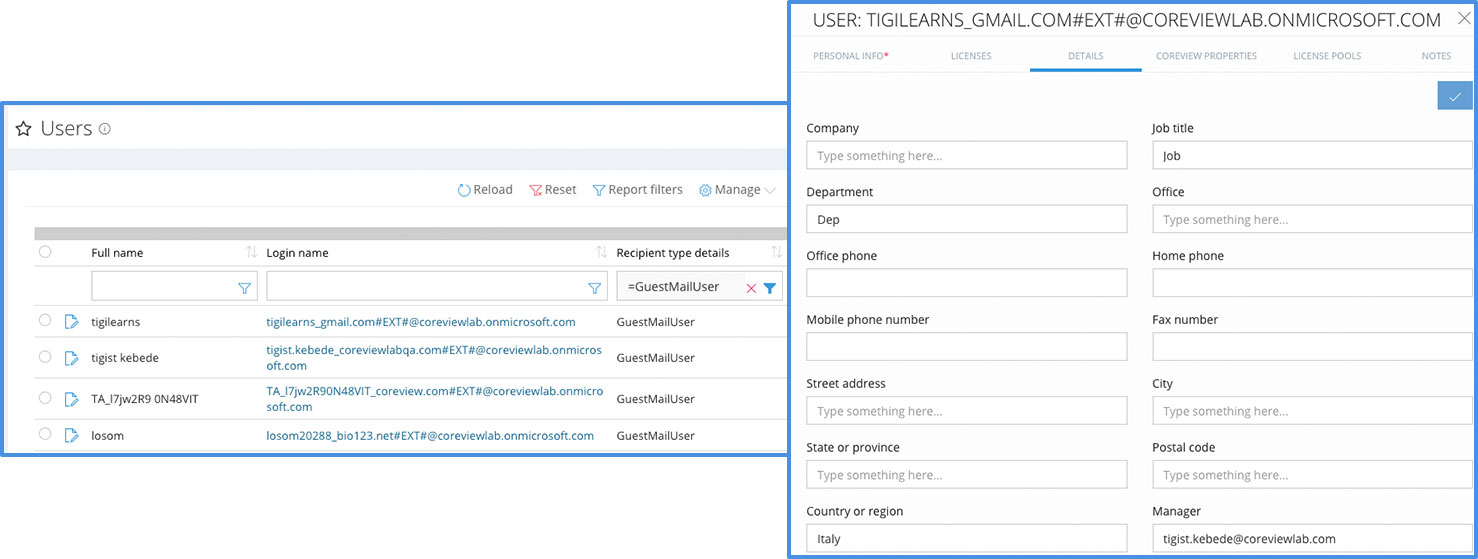Open the CoreView Properties tab

(x=1206, y=56)
